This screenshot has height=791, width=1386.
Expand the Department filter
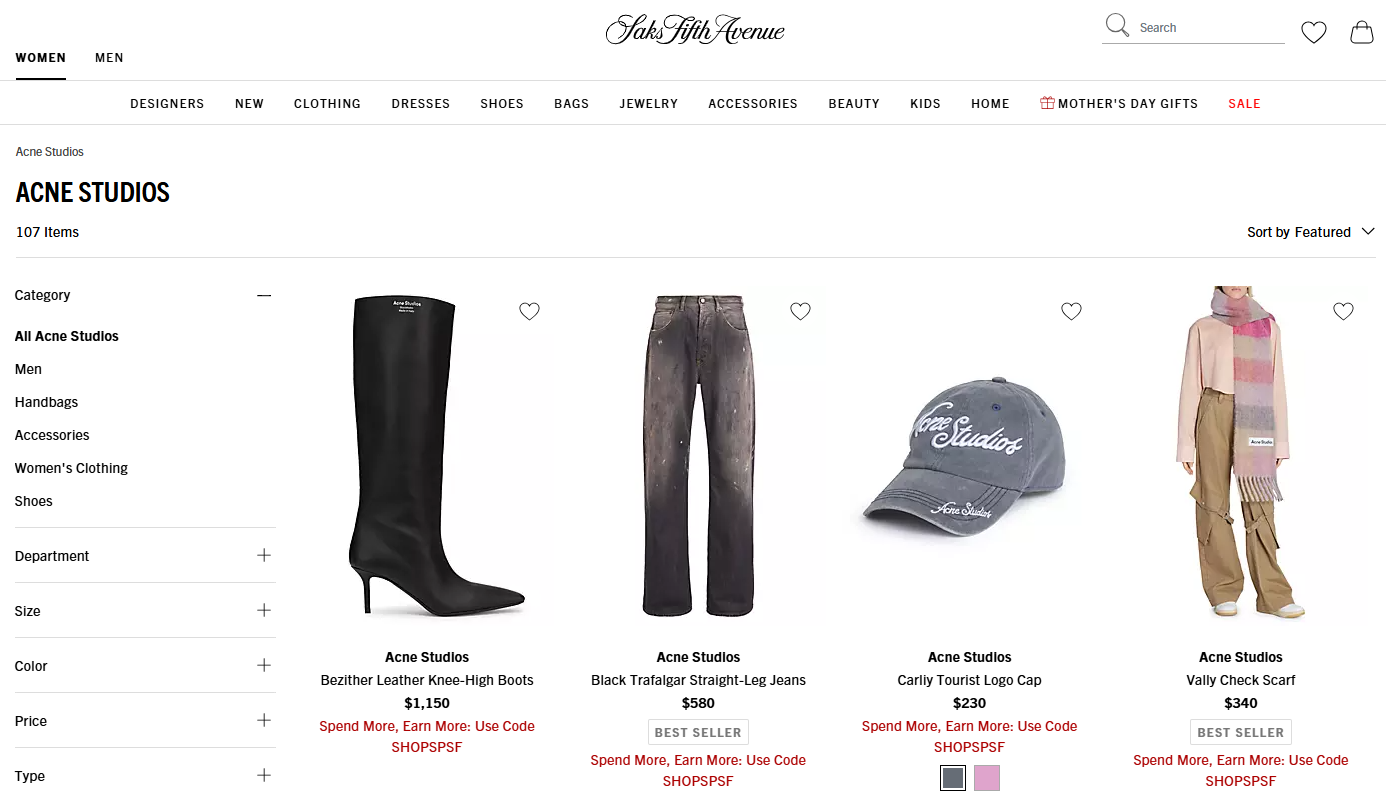pyautogui.click(x=264, y=555)
